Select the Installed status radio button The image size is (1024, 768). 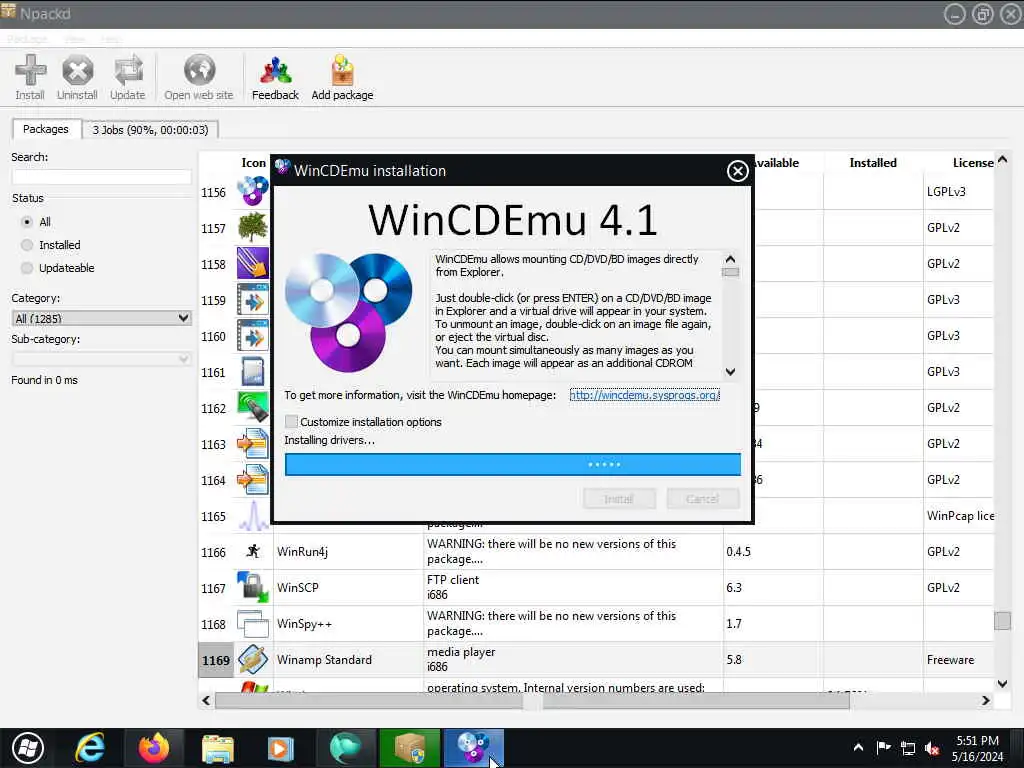click(27, 245)
